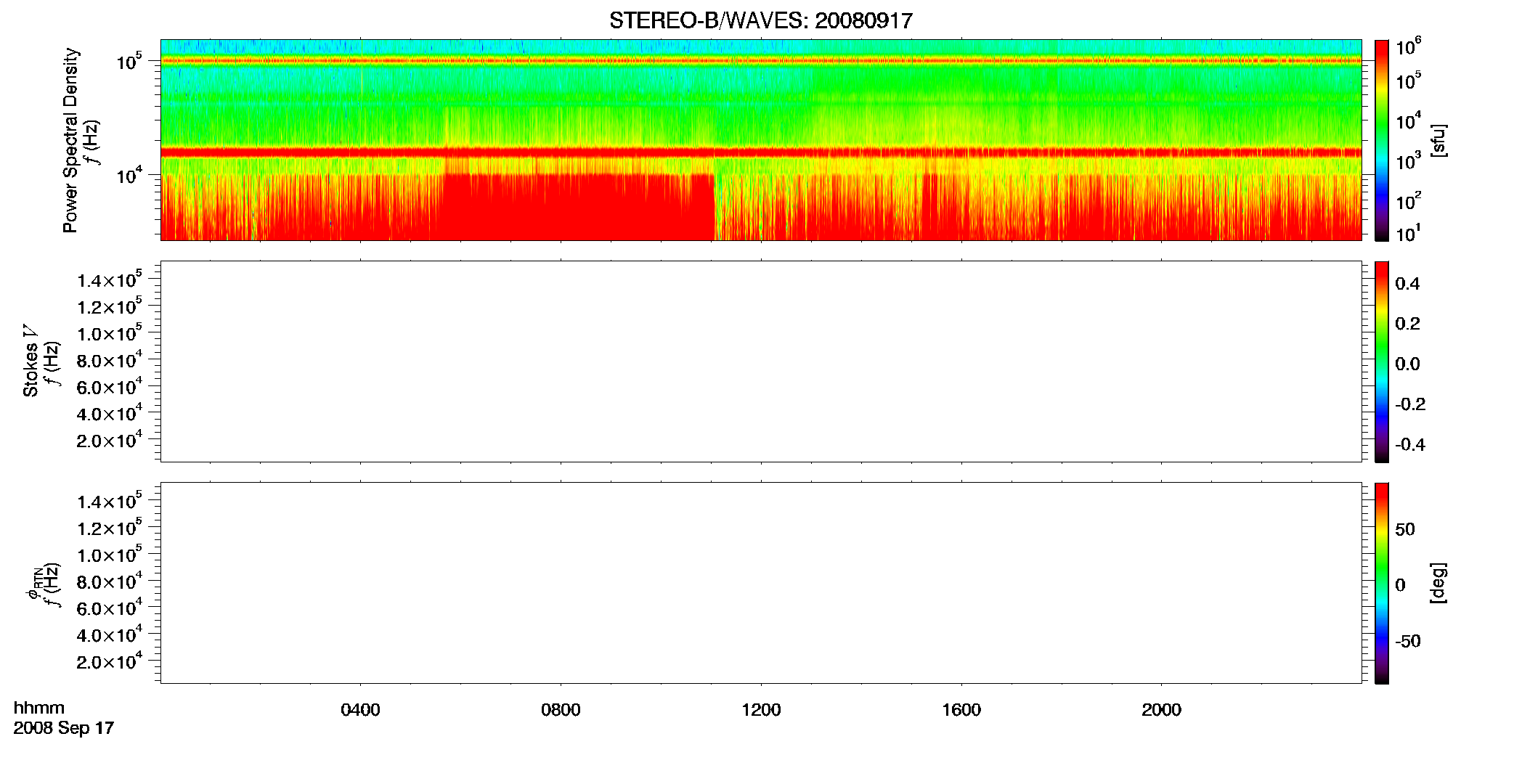Click the [sfu] colorbar unit label
Viewport: 1522px width, 784px height.
(1438, 140)
